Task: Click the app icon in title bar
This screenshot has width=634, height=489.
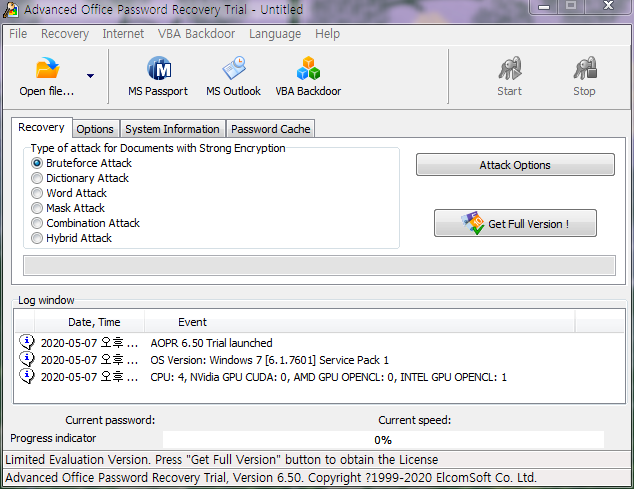Action: click(x=11, y=10)
